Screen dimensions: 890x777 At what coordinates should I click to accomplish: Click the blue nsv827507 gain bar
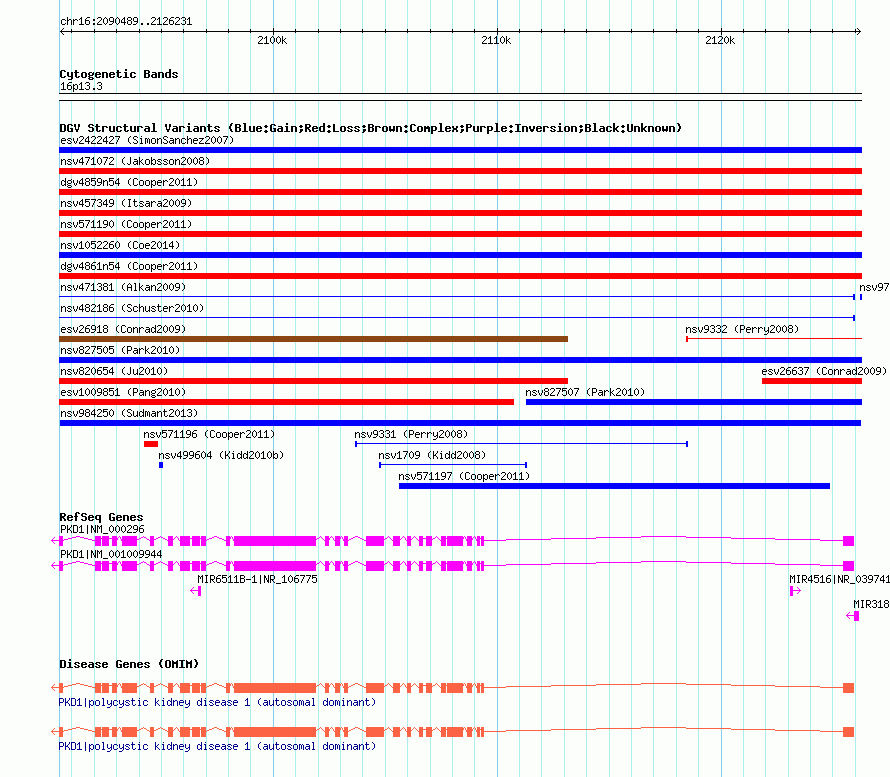pos(694,402)
